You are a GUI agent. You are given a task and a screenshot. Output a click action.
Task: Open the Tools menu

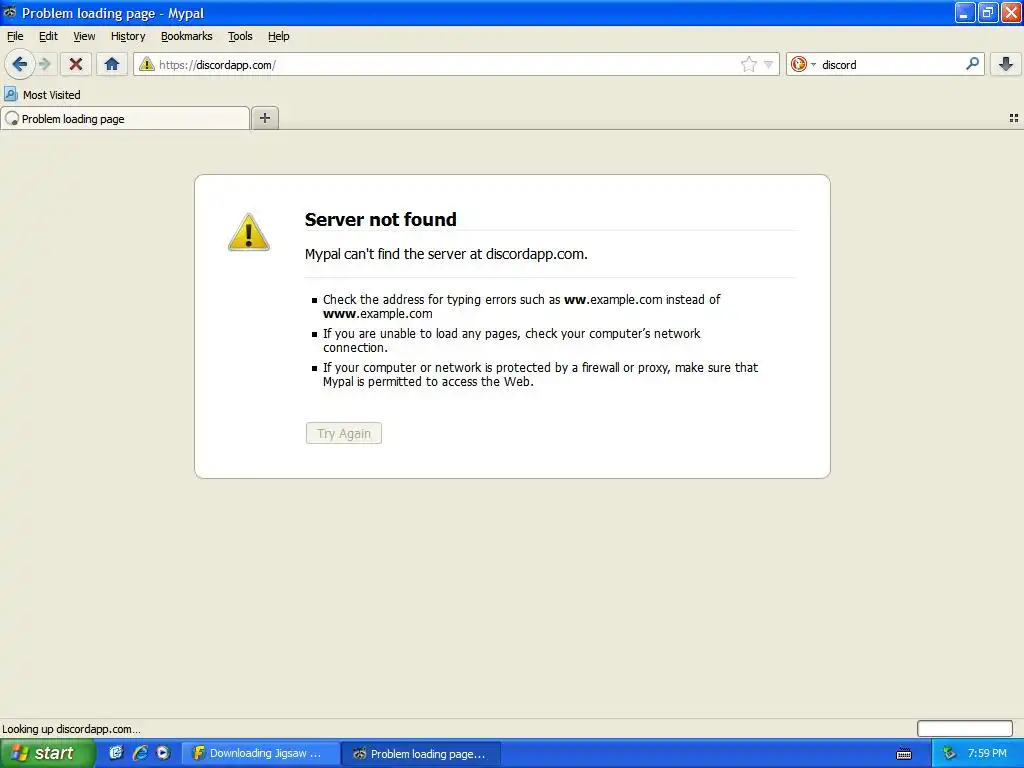240,36
